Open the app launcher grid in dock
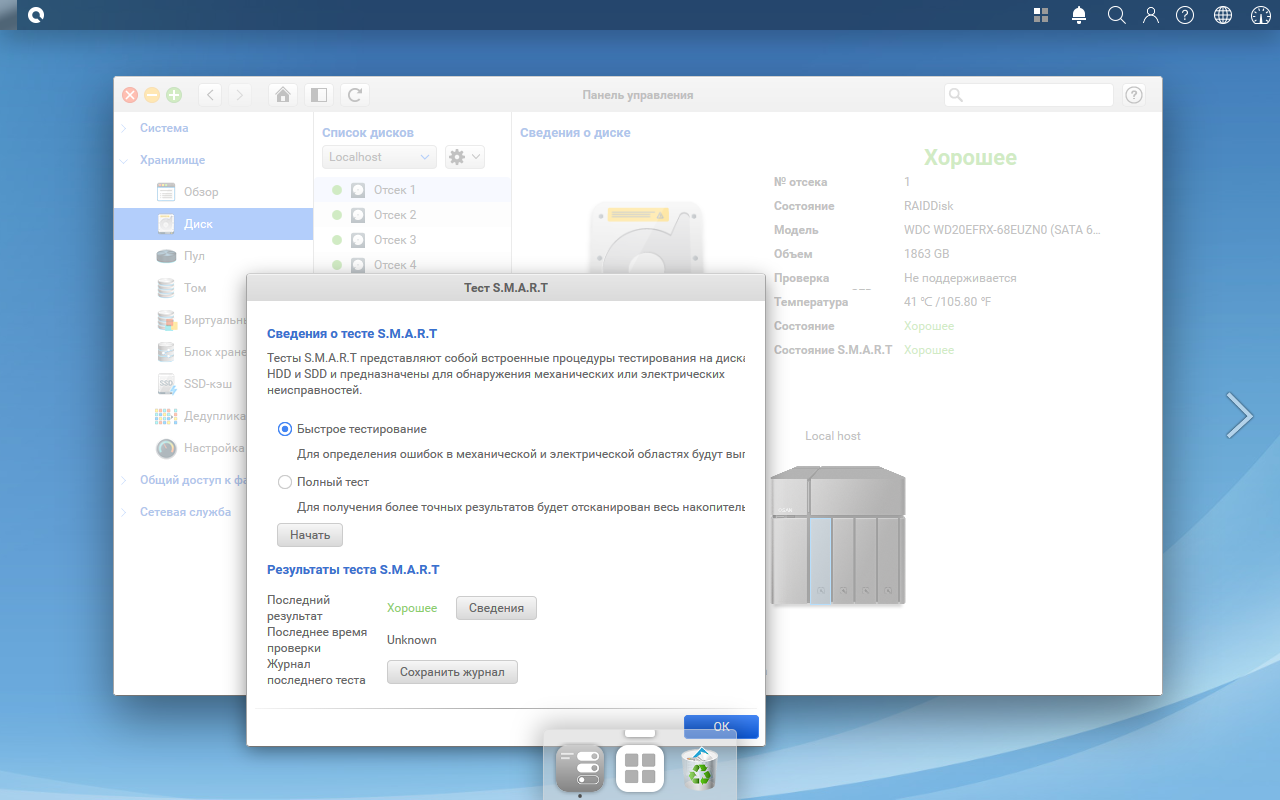 click(x=640, y=768)
